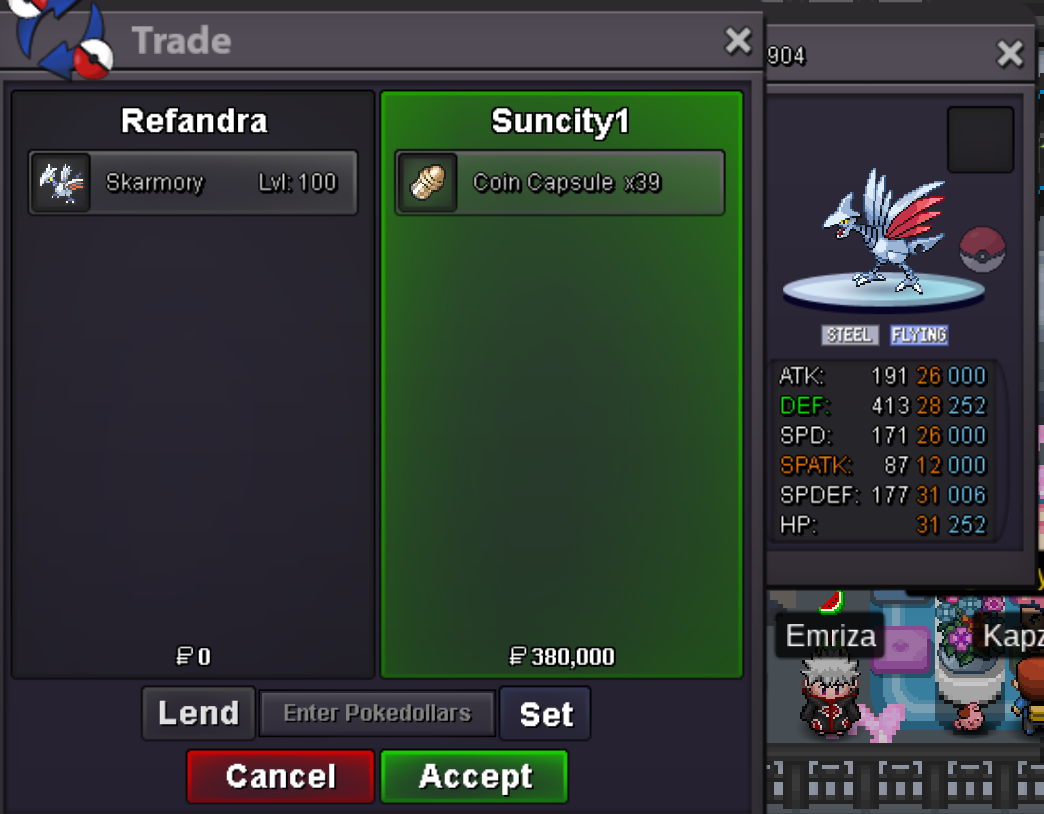1044x814 pixels.
Task: Click the Coin Capsule item icon
Action: click(x=427, y=182)
